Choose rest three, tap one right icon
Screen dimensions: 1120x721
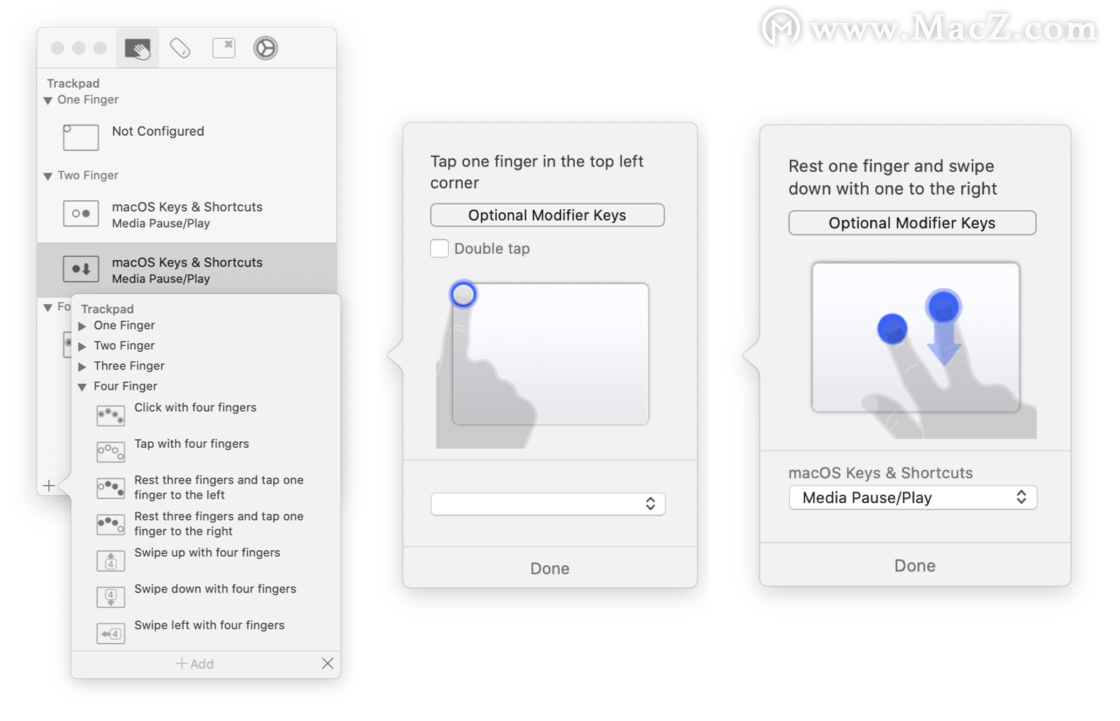111,524
